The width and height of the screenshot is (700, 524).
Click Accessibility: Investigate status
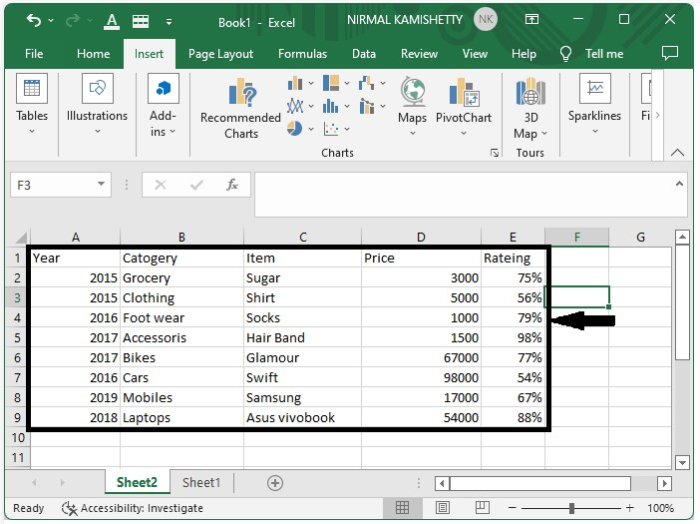[132, 508]
